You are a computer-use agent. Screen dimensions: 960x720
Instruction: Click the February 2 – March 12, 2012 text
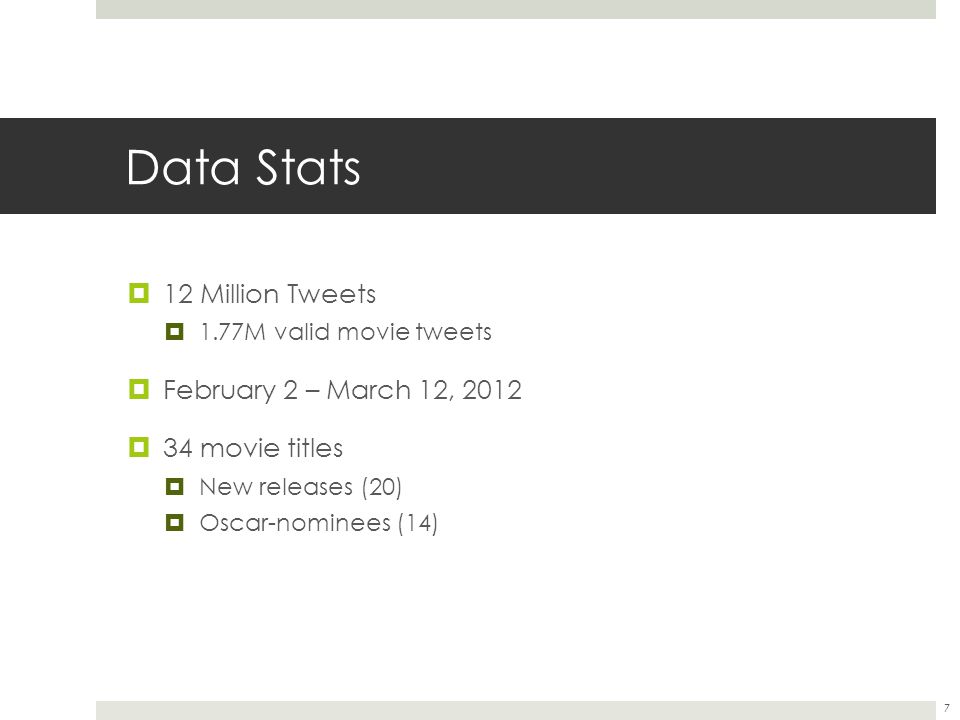(342, 390)
